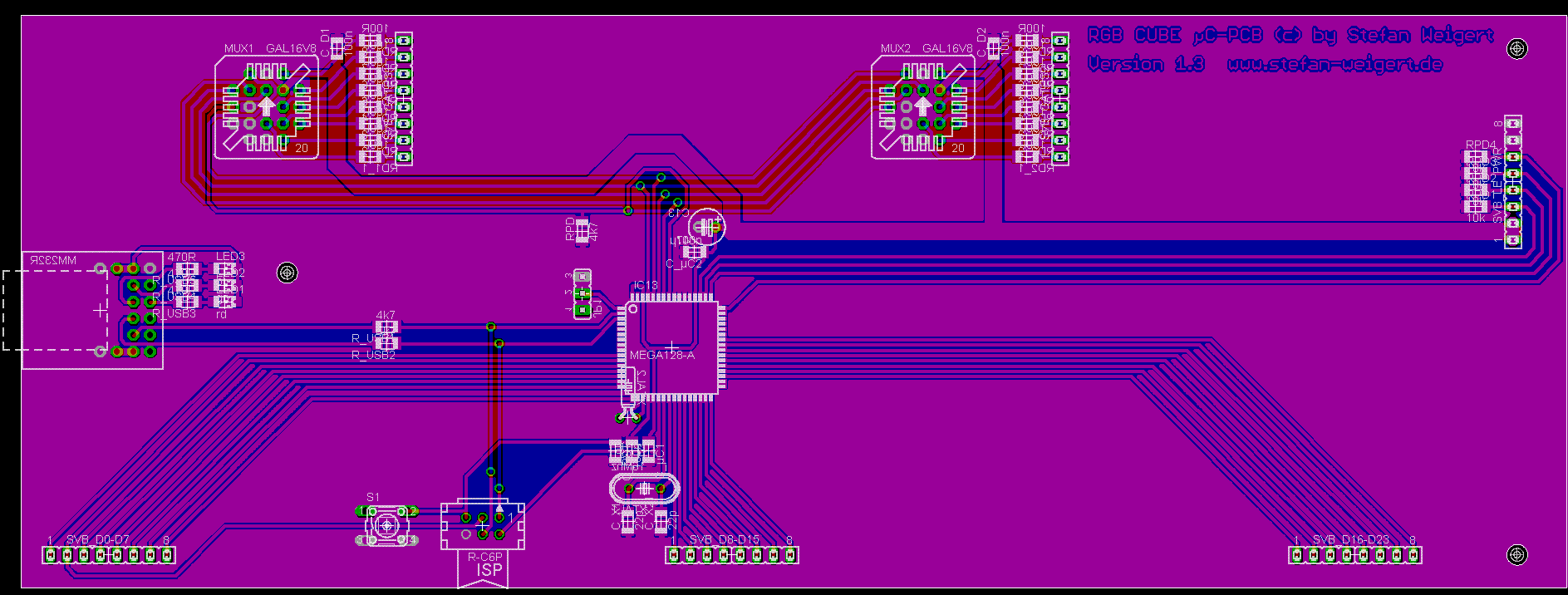Viewport: 1568px width, 595px height.
Task: Click the '20' marking inside MUX1
Action: click(302, 148)
